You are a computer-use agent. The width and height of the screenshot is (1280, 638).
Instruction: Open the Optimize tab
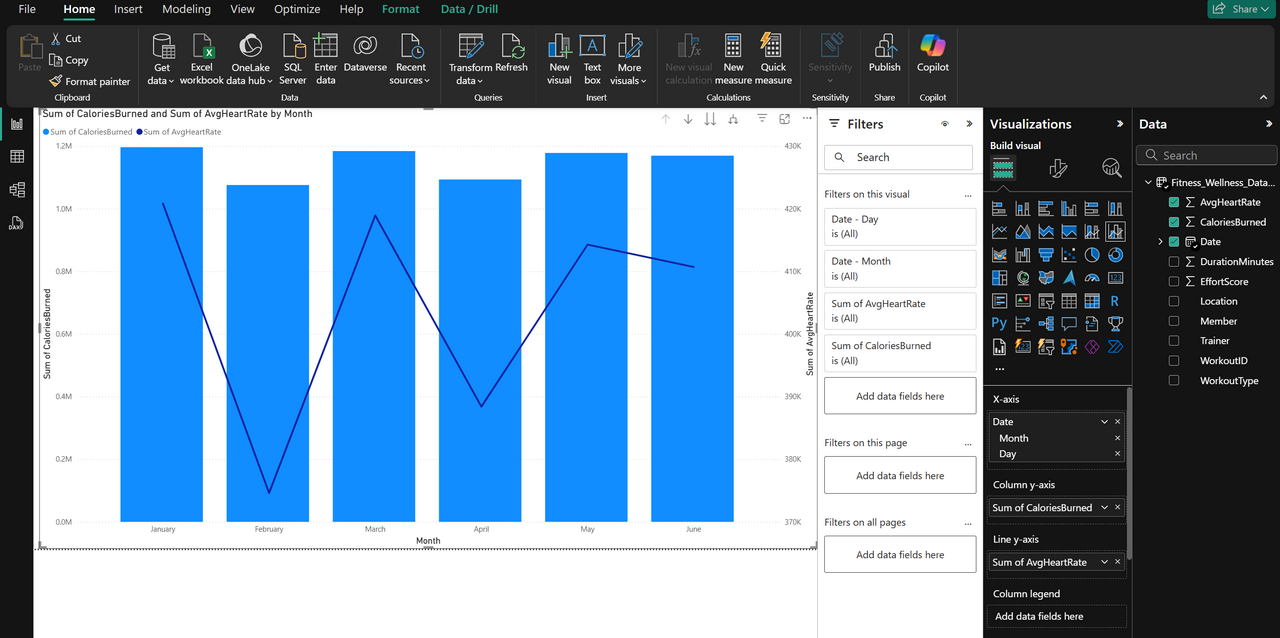click(297, 9)
